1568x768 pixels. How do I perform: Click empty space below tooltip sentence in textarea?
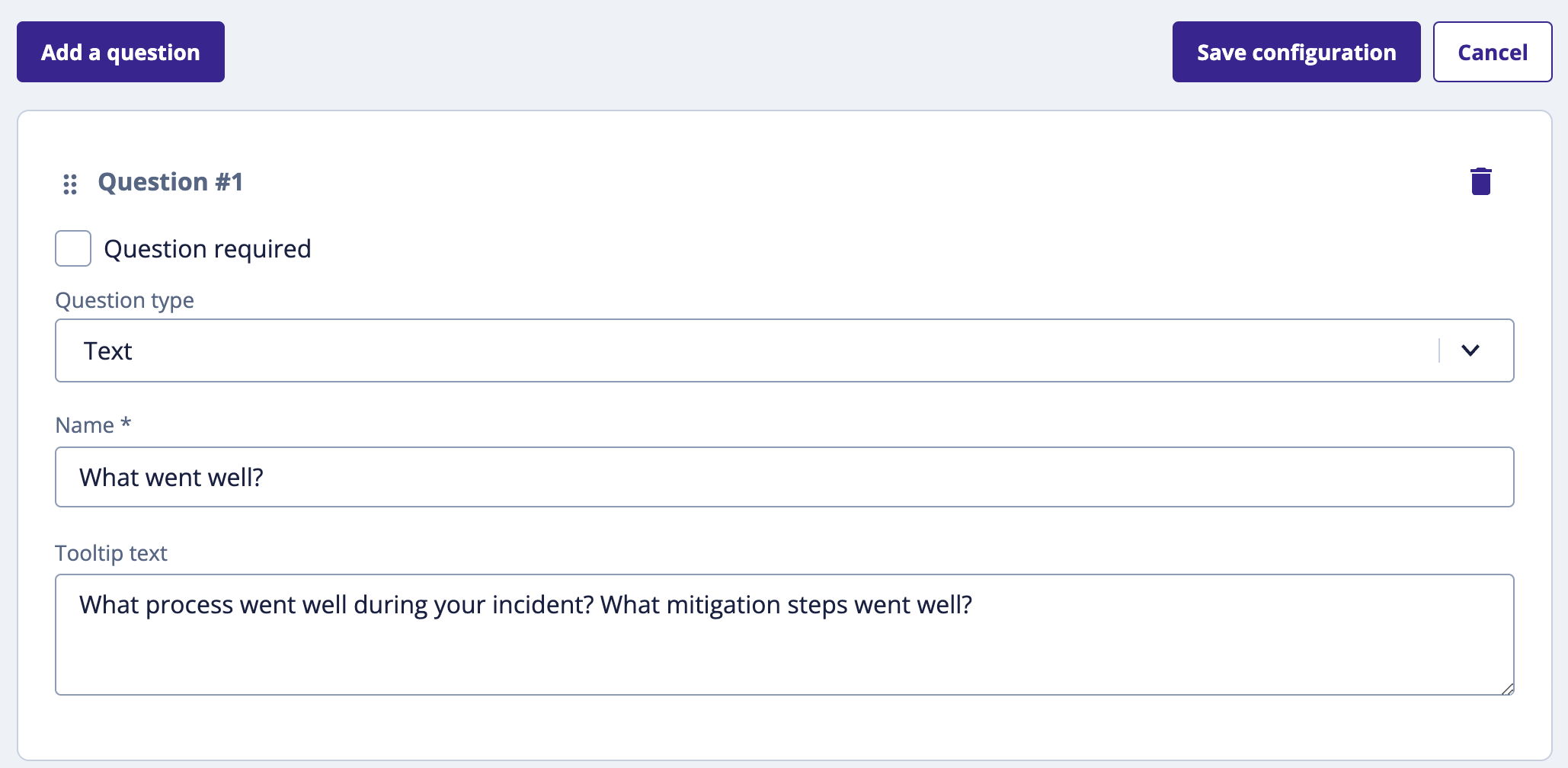784,658
